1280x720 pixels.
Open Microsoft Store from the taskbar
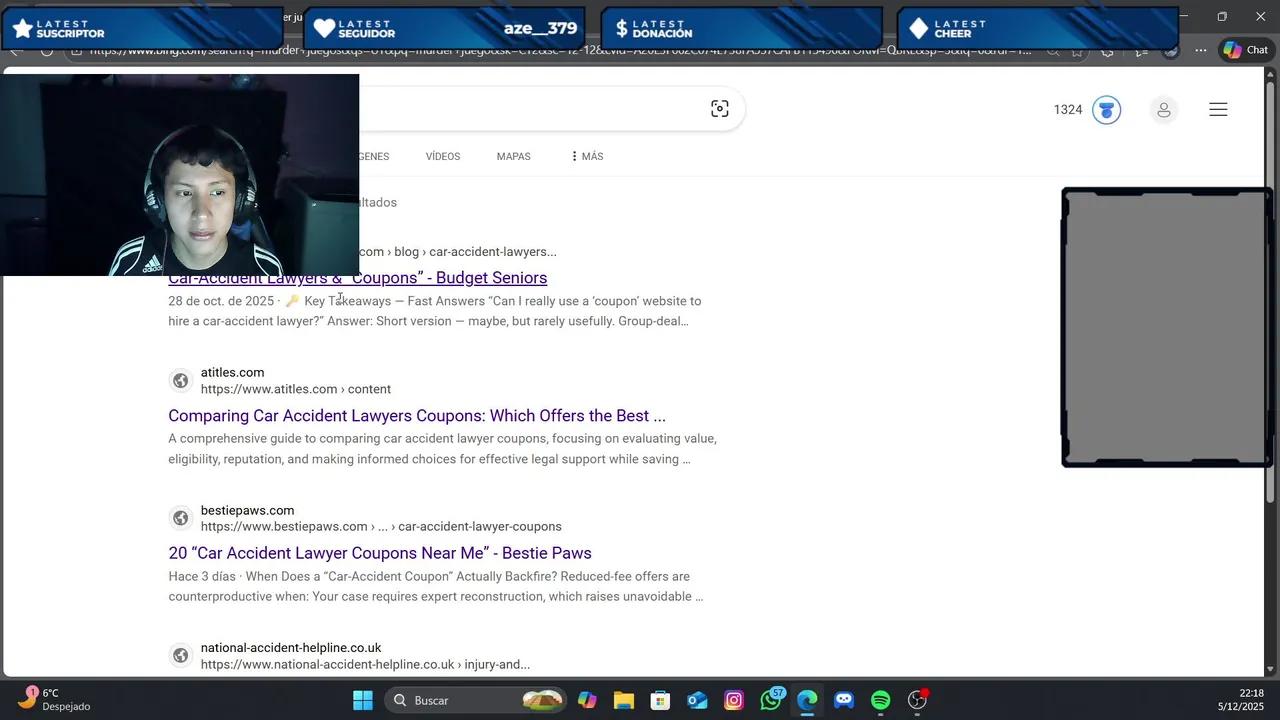pos(660,700)
